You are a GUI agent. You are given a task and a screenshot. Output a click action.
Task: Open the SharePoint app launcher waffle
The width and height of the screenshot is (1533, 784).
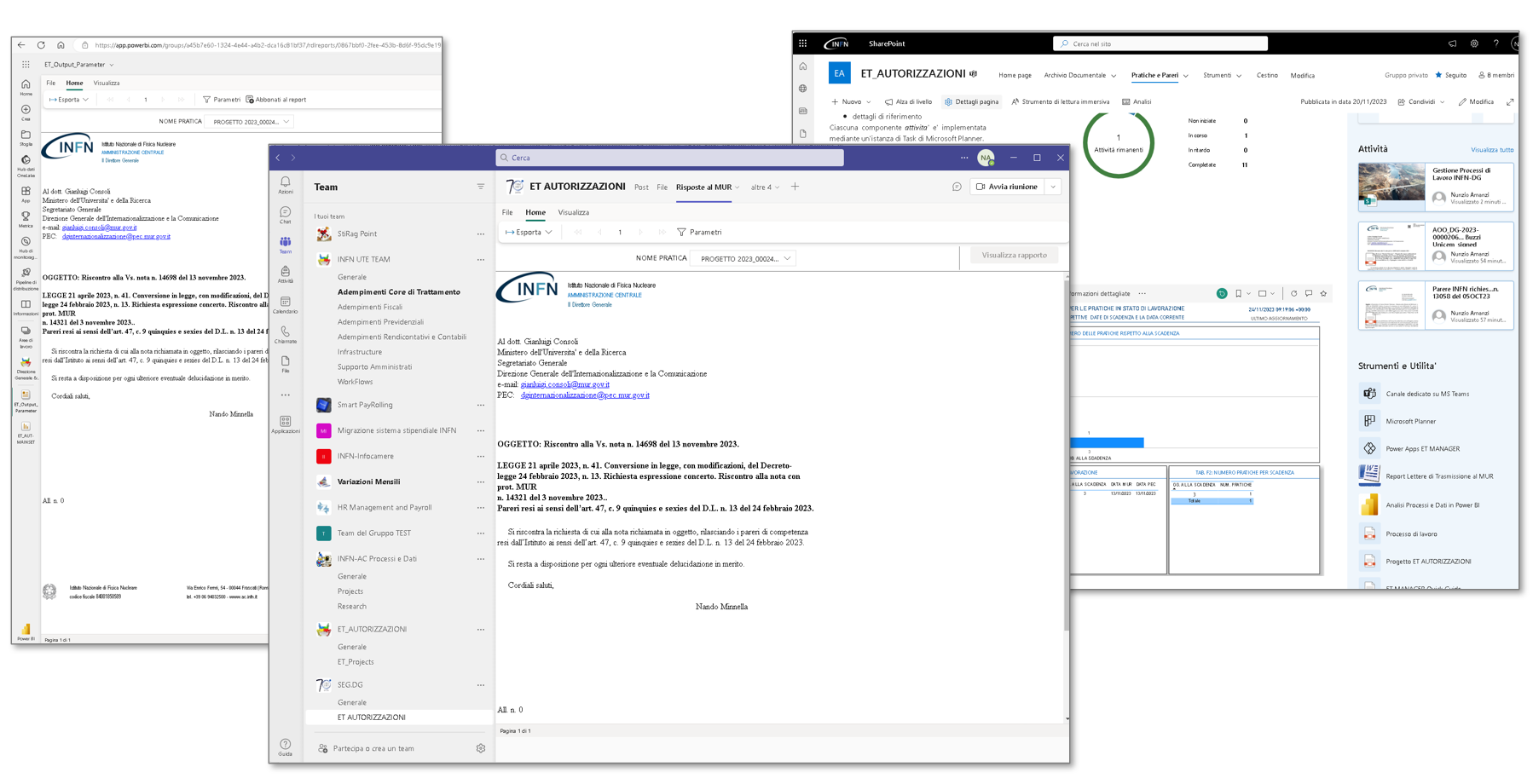[x=802, y=43]
